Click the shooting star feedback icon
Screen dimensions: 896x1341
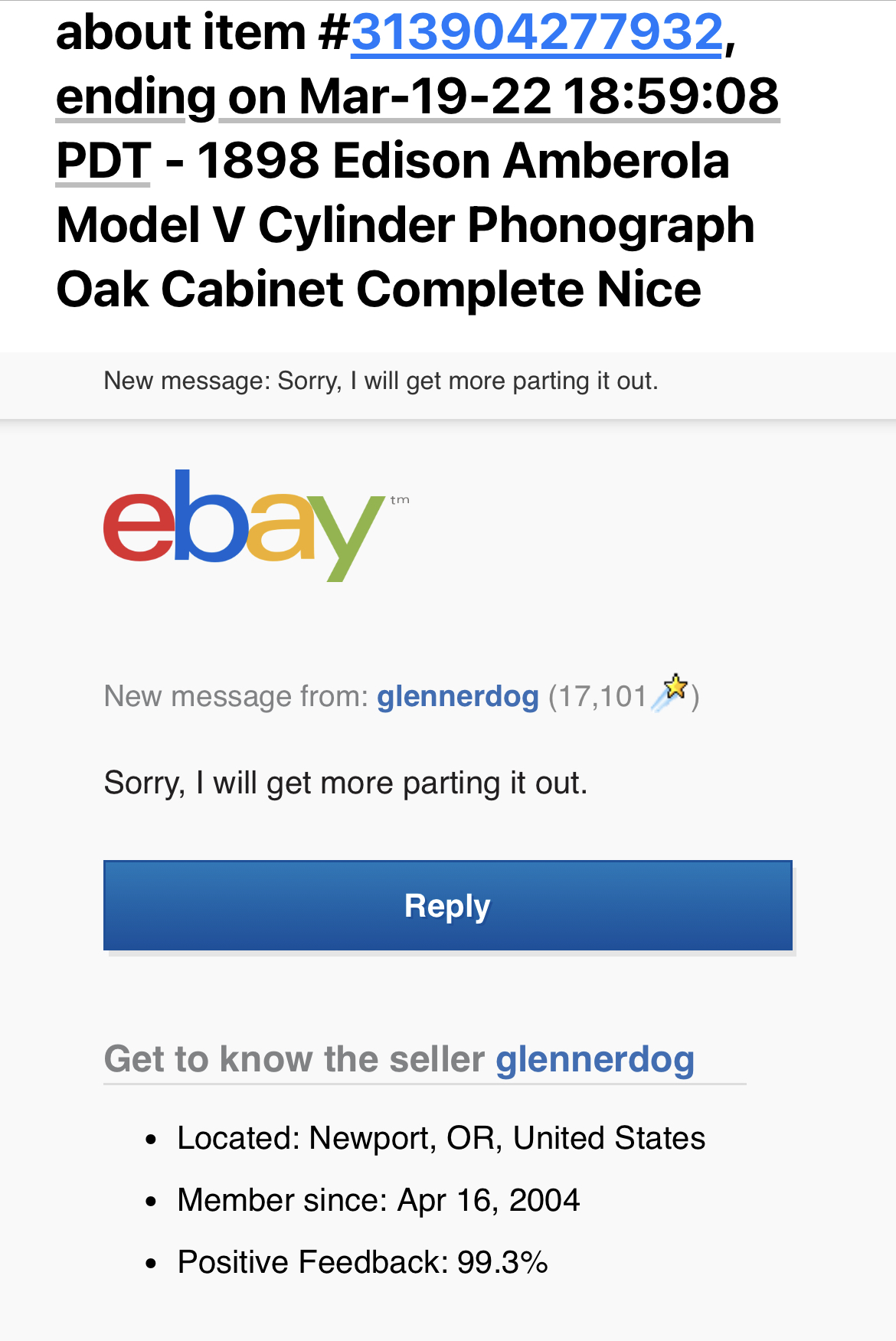pos(671,692)
